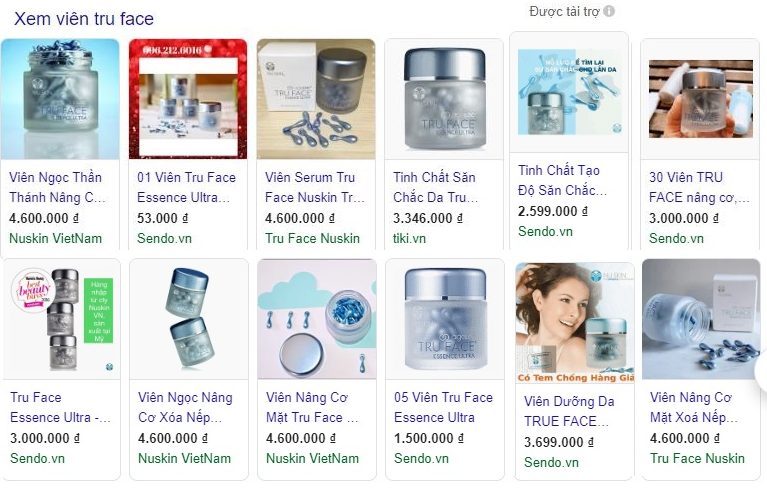Click the smiling woman advertisement image

pos(575,323)
